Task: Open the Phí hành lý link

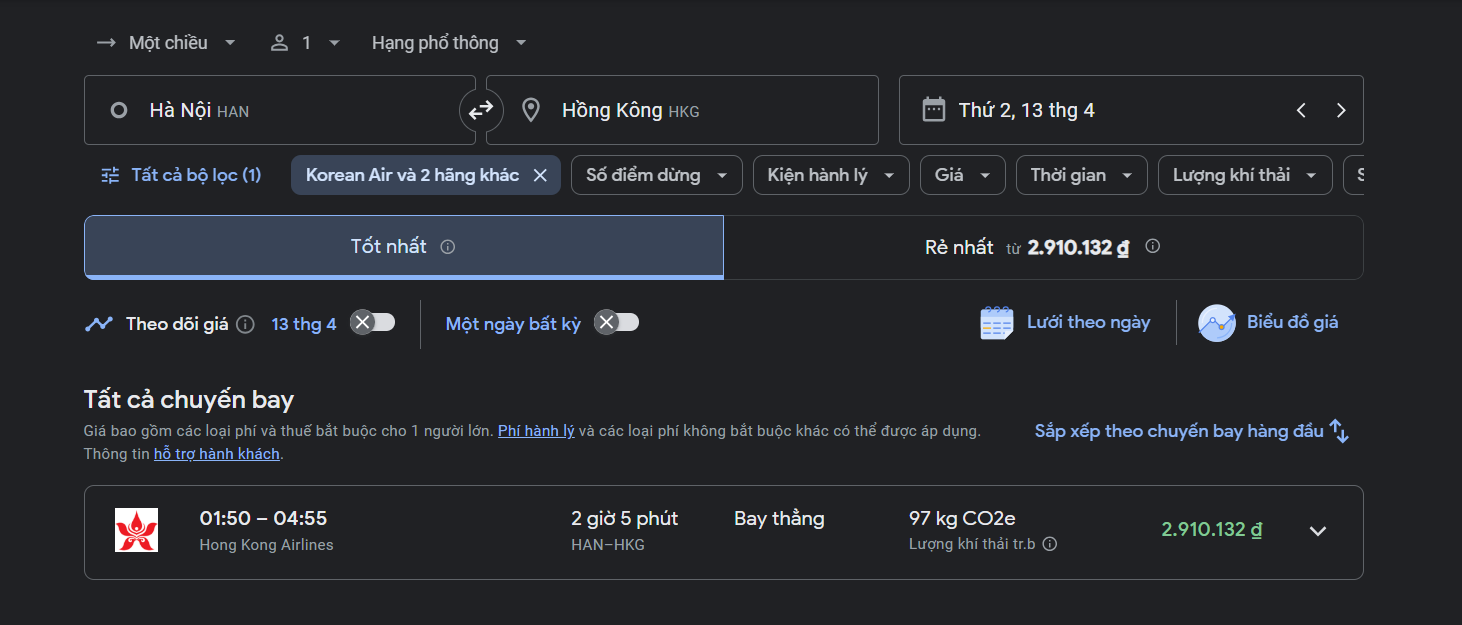Action: pos(536,431)
